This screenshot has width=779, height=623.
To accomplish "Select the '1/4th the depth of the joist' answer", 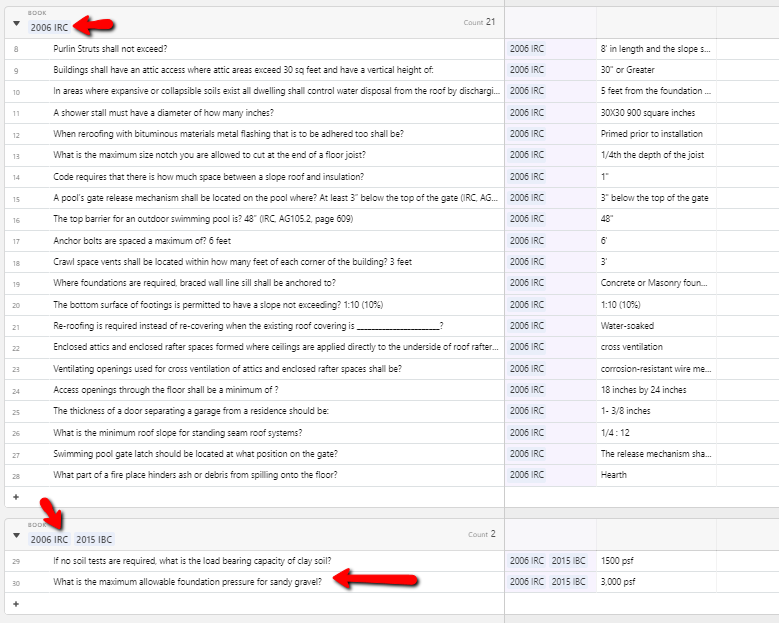I will click(x=652, y=155).
